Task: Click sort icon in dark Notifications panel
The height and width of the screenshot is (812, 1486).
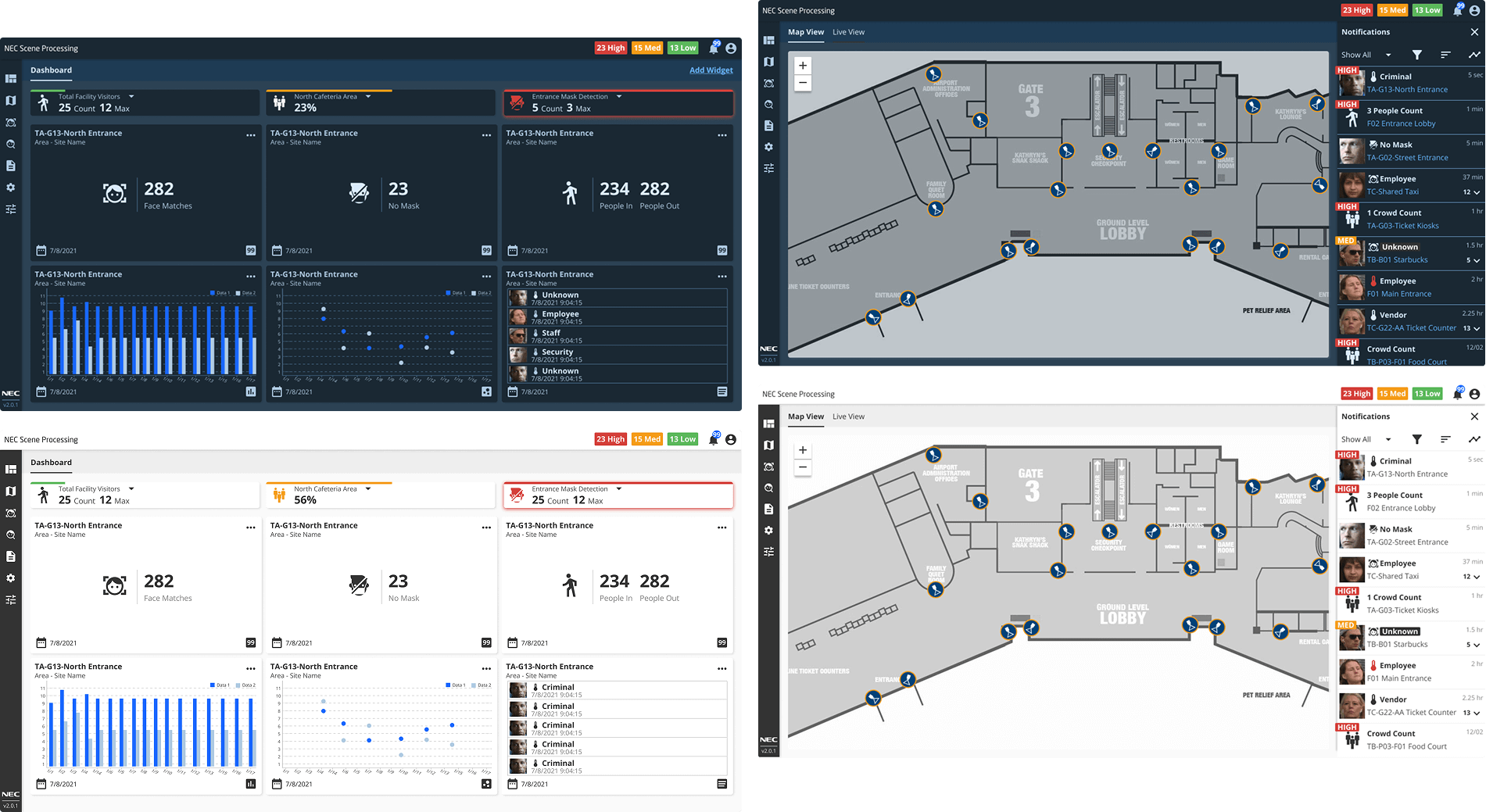Action: click(x=1445, y=55)
